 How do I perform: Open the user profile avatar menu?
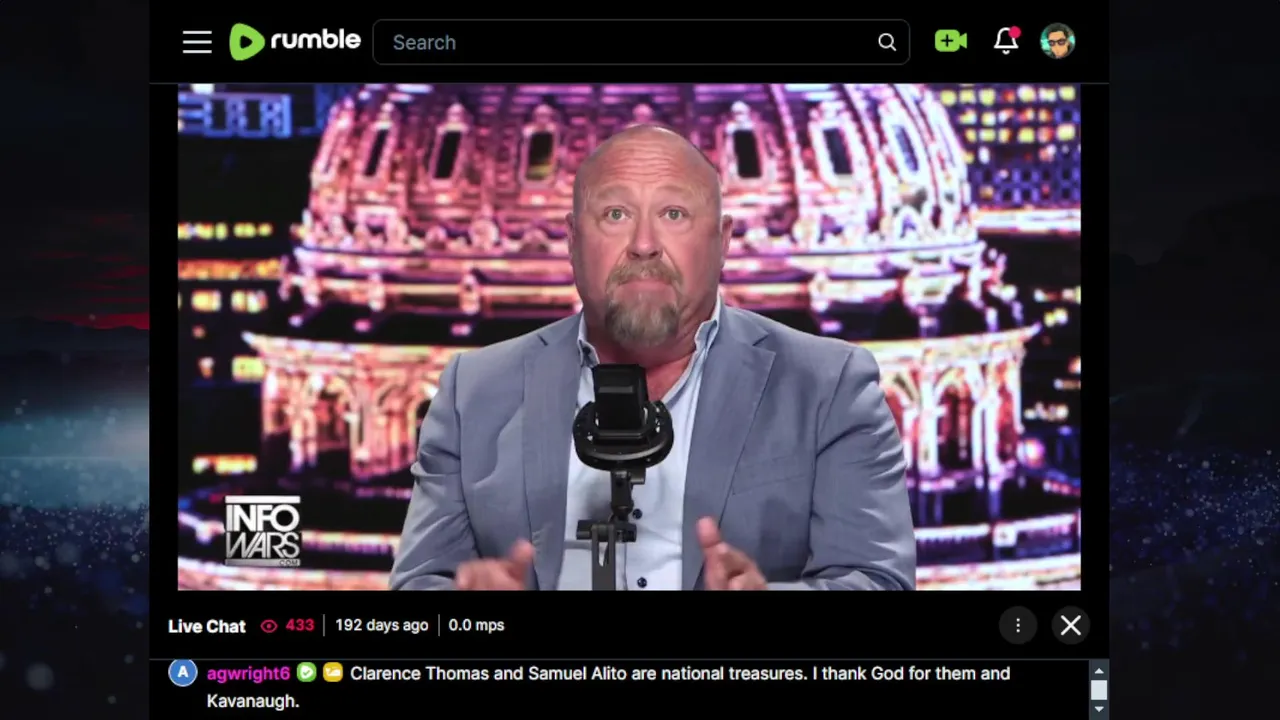tap(1057, 41)
